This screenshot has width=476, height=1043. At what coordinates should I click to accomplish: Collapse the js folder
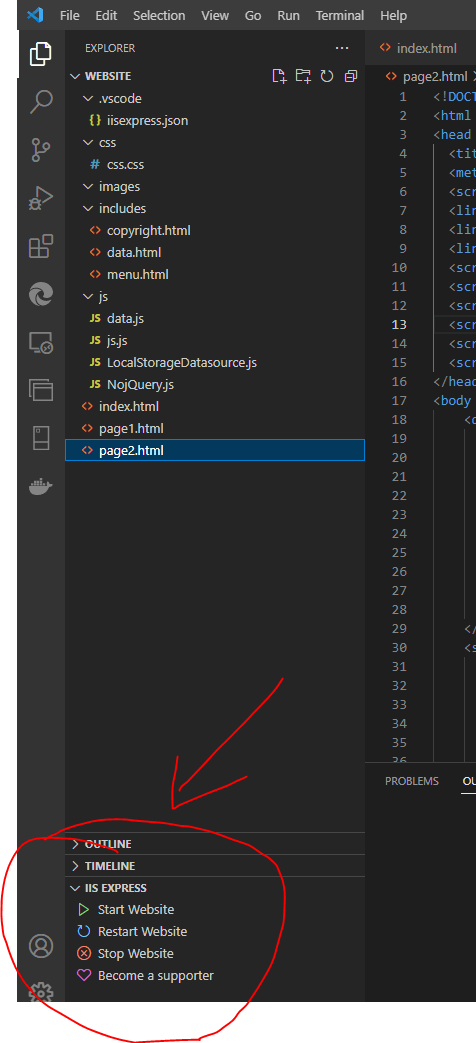click(88, 297)
